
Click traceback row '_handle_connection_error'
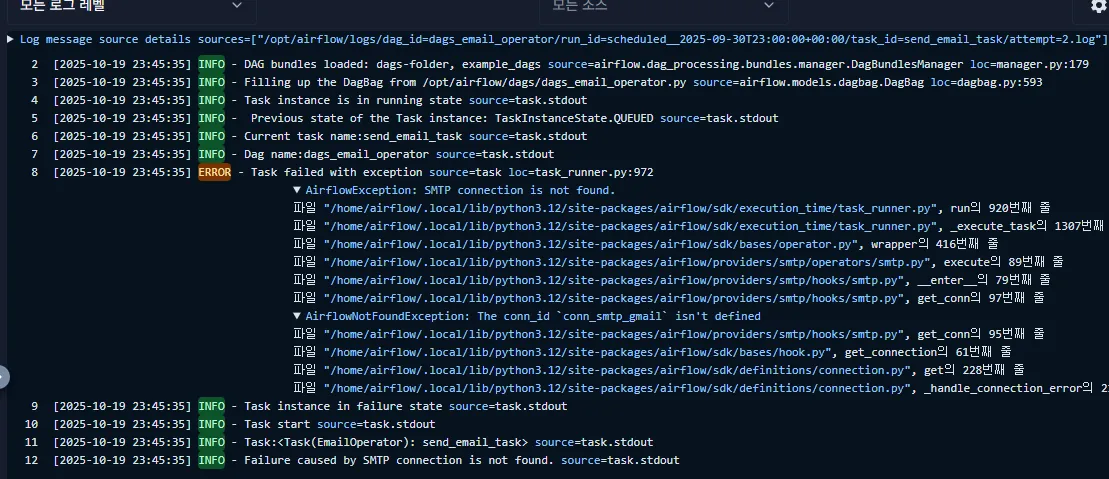700,388
